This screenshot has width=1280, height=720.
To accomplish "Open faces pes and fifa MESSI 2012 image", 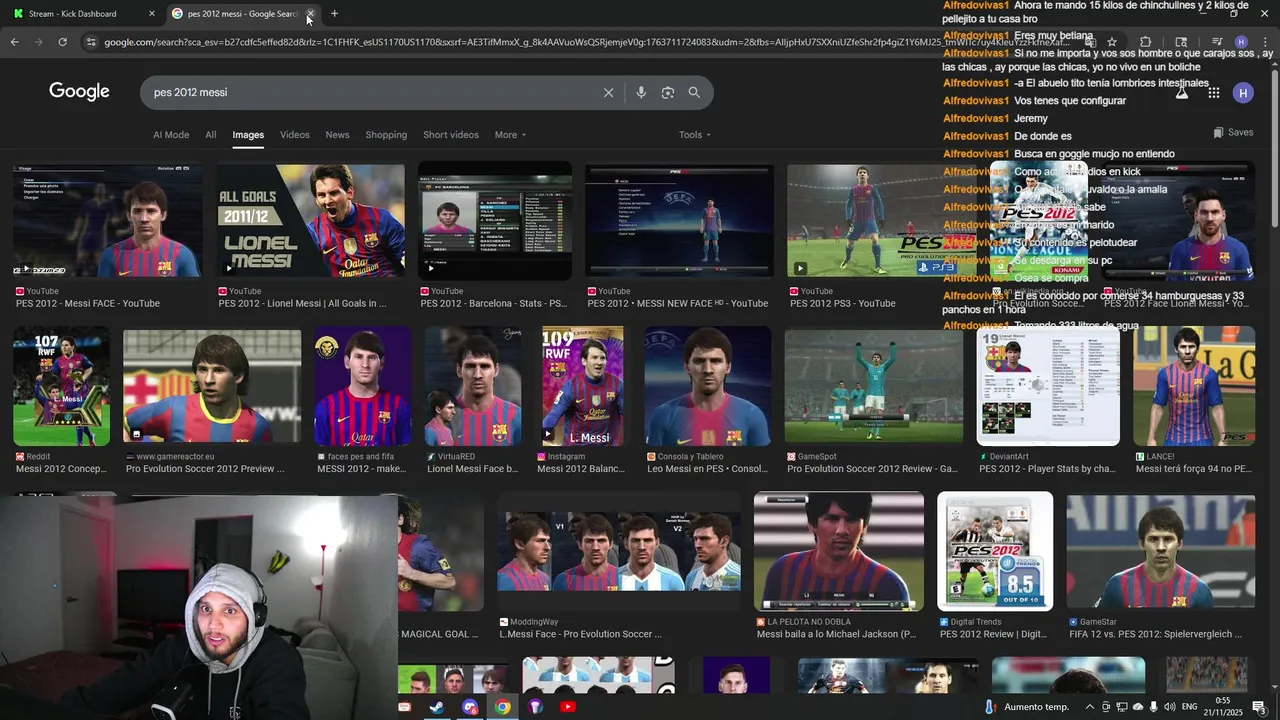I will (x=363, y=386).
